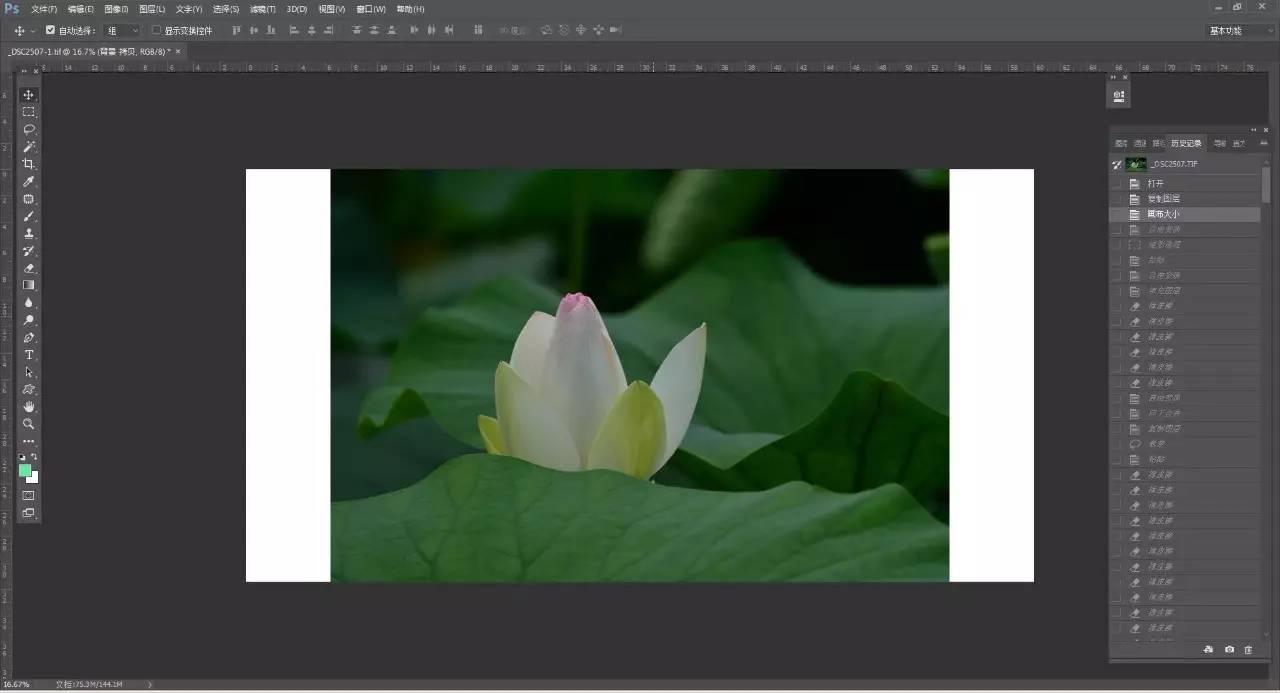This screenshot has width=1280, height=693.
Task: Select the 画布大小 history state
Action: point(1163,214)
